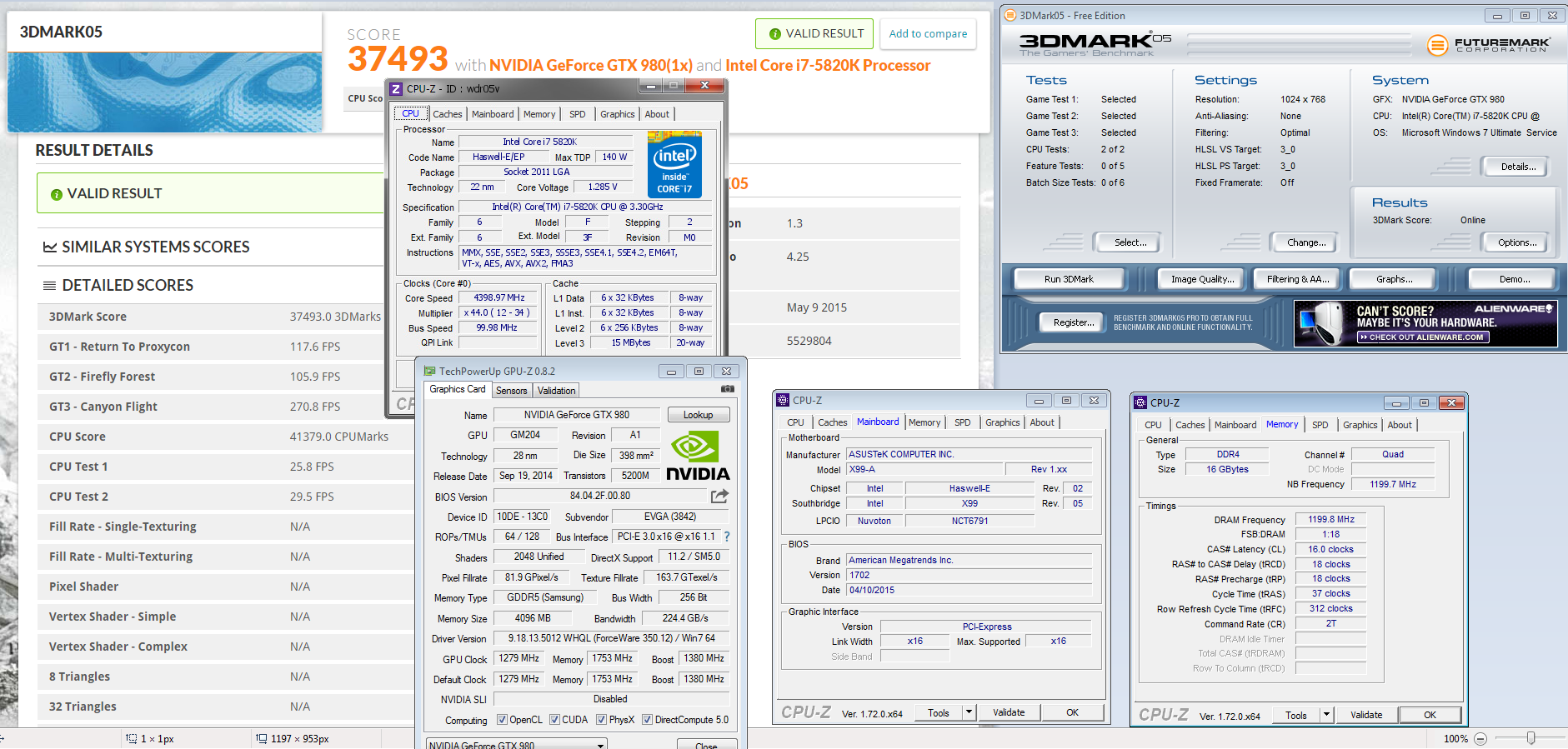Click the SIMILAR SYSTEMS SCORES heading
This screenshot has width=1568, height=749.
155,247
